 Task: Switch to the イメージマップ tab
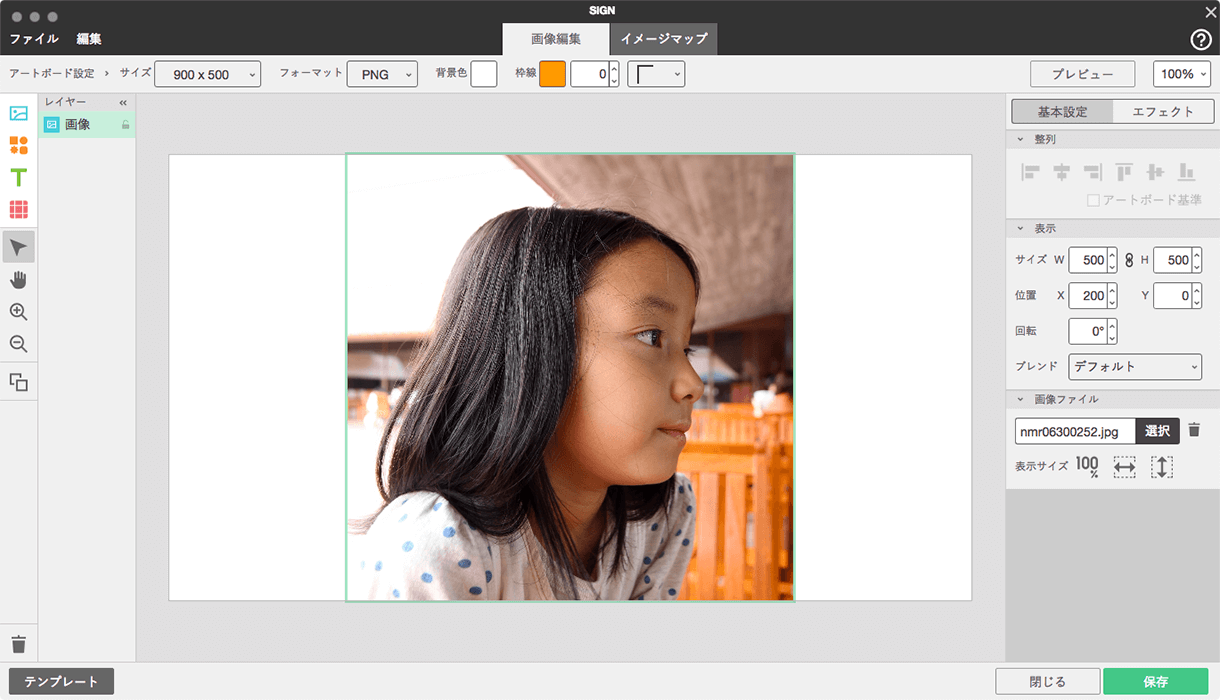click(x=664, y=39)
